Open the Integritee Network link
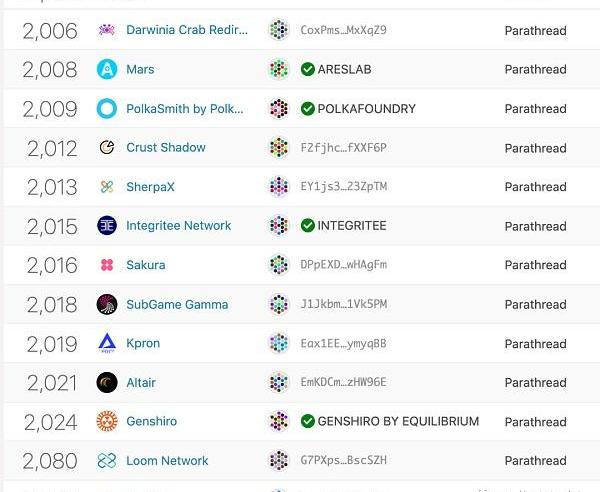The image size is (600, 492). point(178,226)
